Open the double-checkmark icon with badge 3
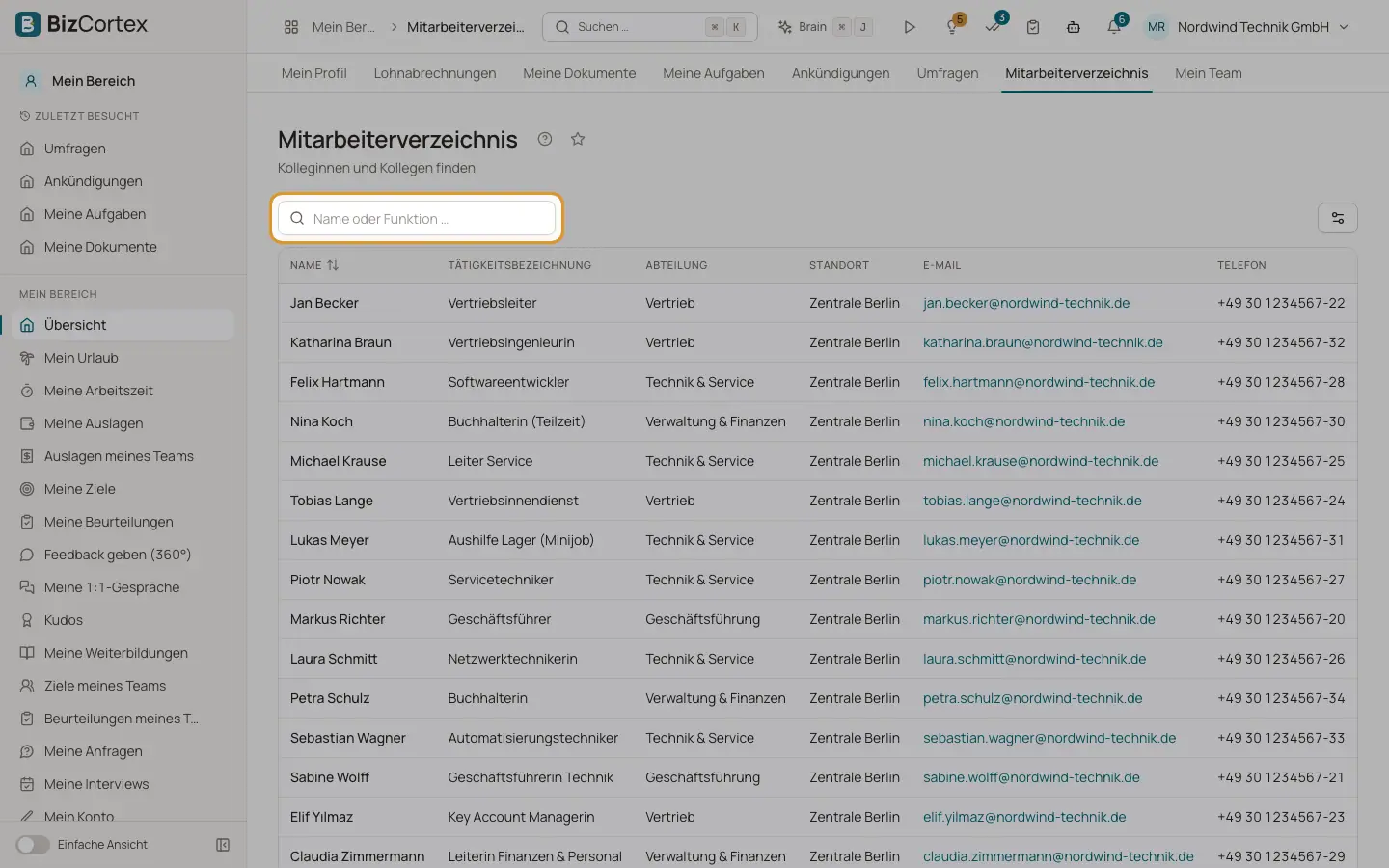 (x=994, y=26)
